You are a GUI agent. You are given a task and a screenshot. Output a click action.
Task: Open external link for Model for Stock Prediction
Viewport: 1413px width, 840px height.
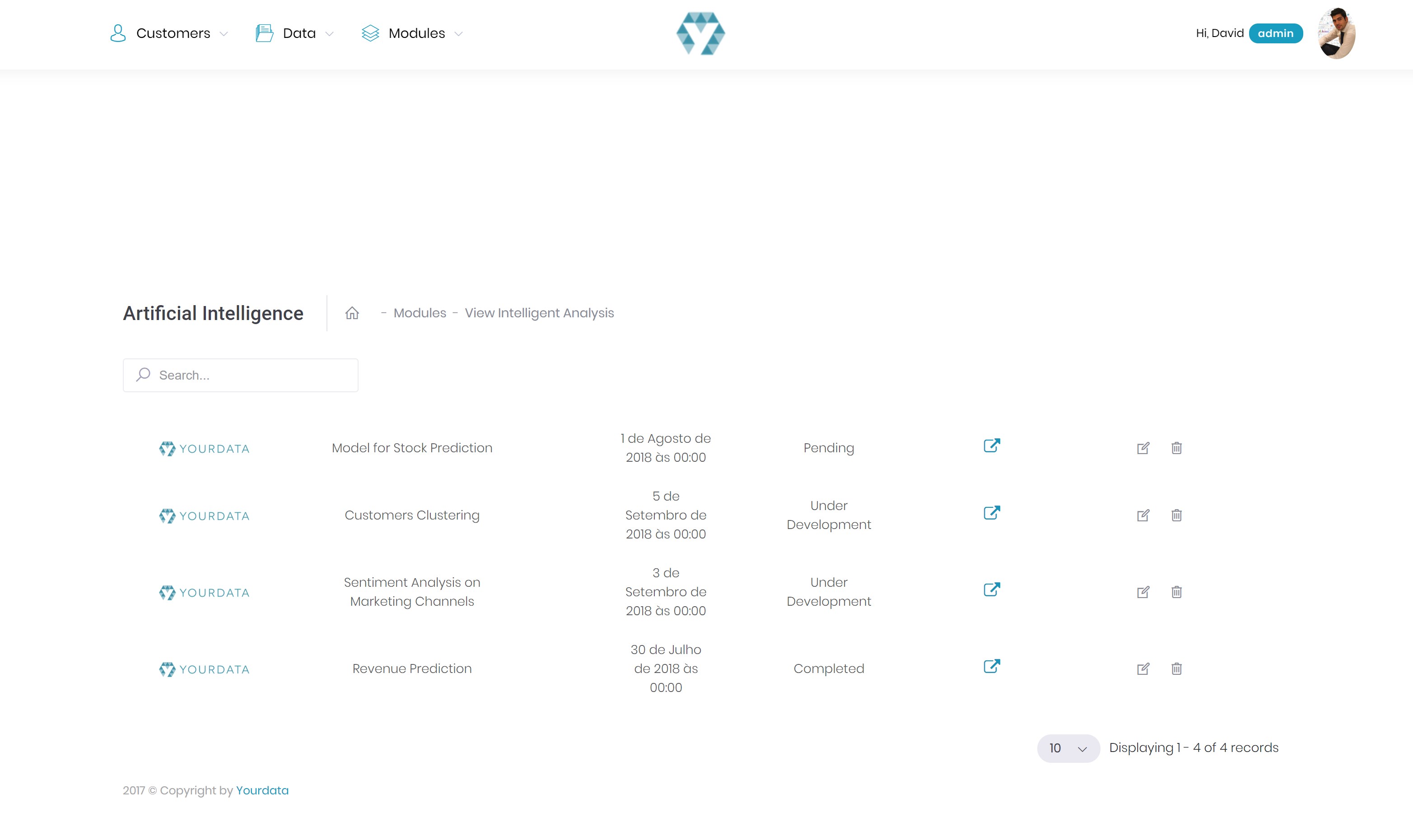[x=991, y=446]
